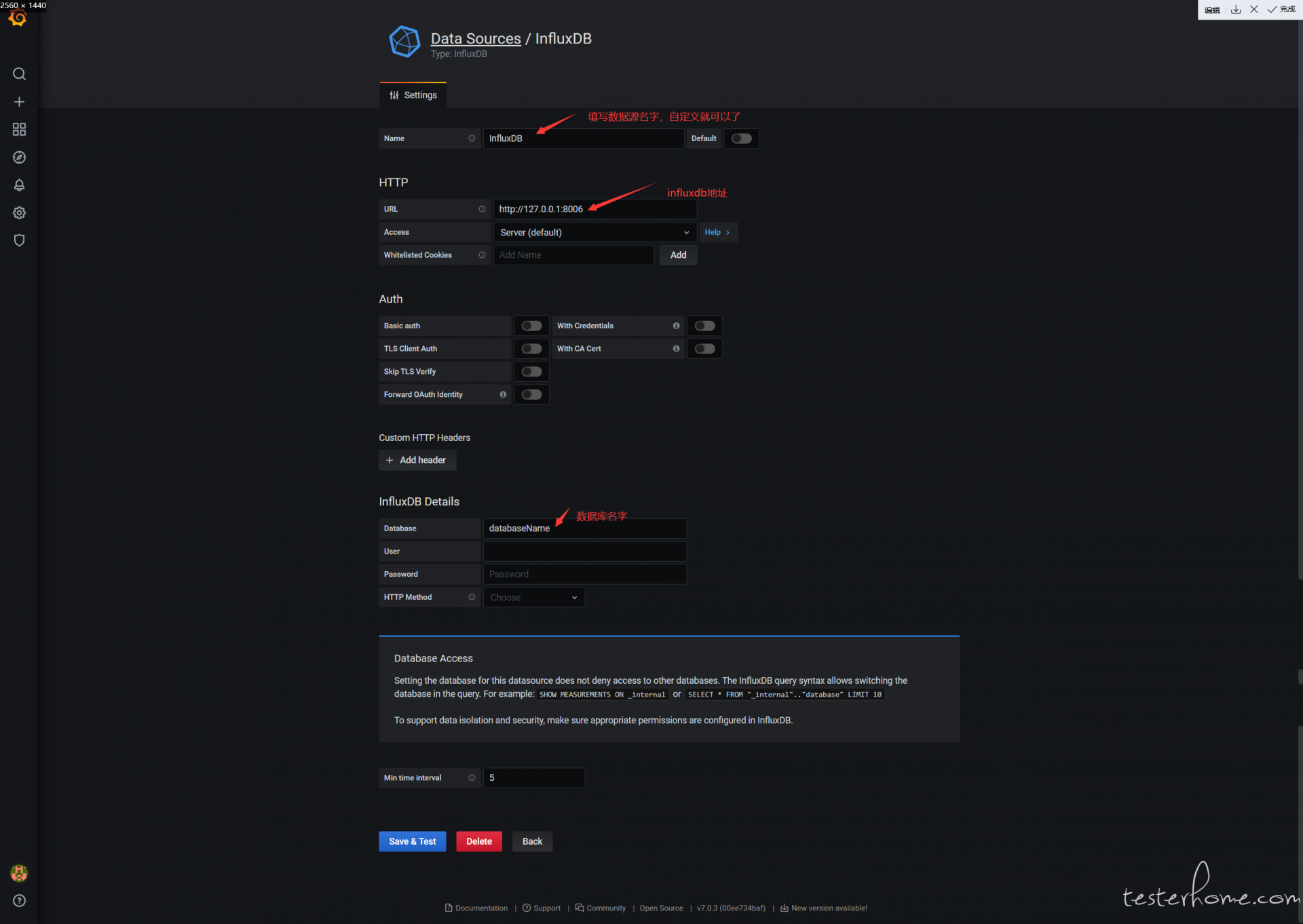The width and height of the screenshot is (1303, 924).
Task: Enable the With Credentials switch
Action: 704,326
